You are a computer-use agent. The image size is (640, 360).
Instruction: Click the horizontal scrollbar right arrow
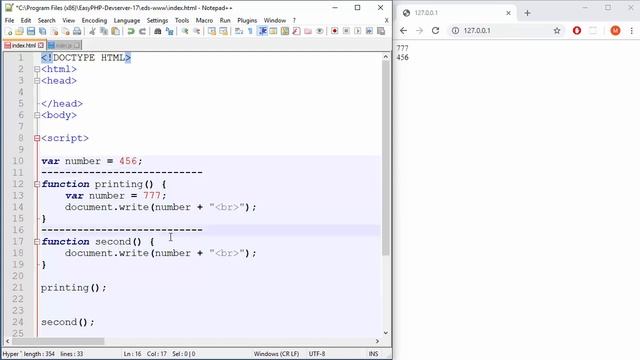coord(377,341)
